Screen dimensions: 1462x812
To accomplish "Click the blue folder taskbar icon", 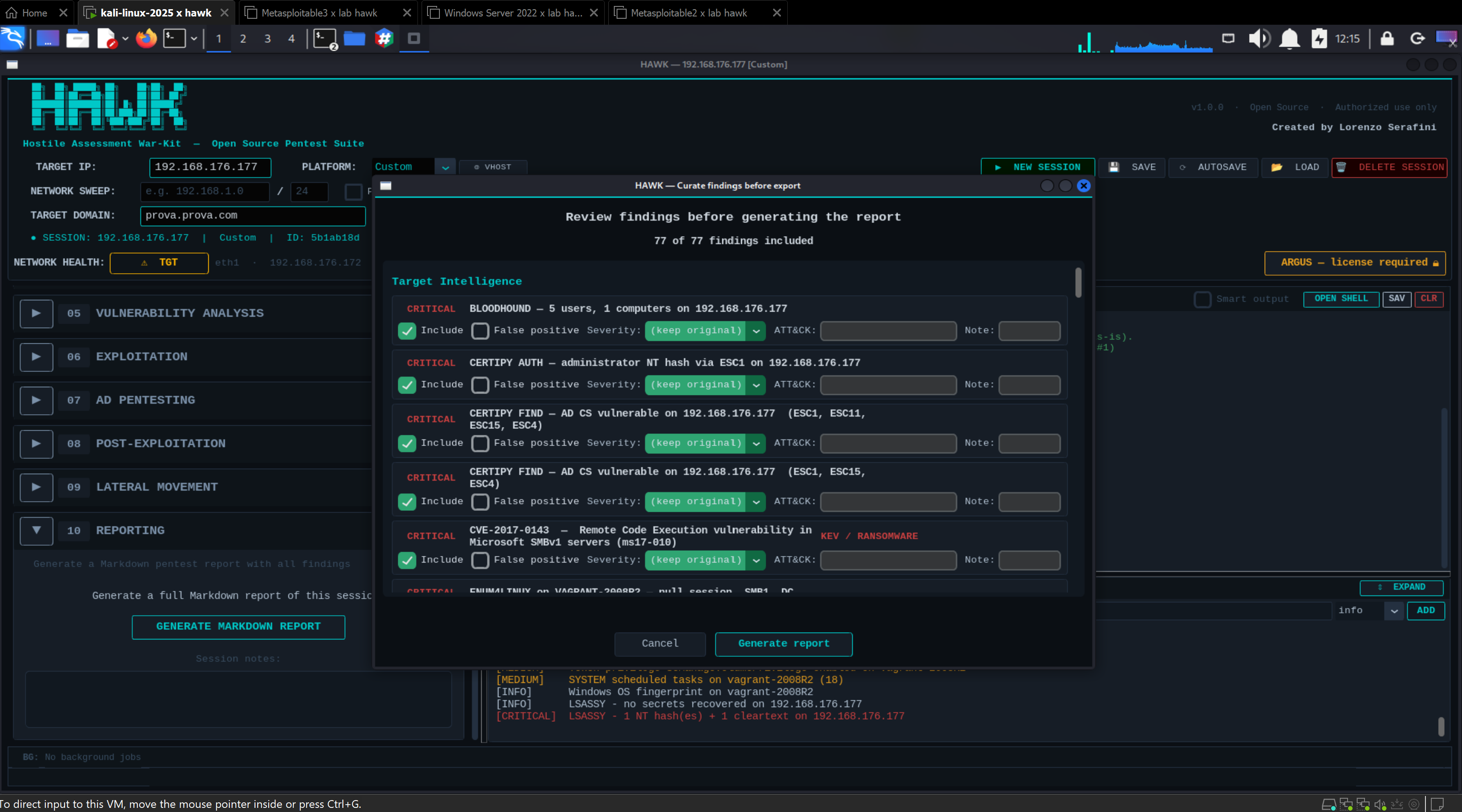I will tap(354, 38).
